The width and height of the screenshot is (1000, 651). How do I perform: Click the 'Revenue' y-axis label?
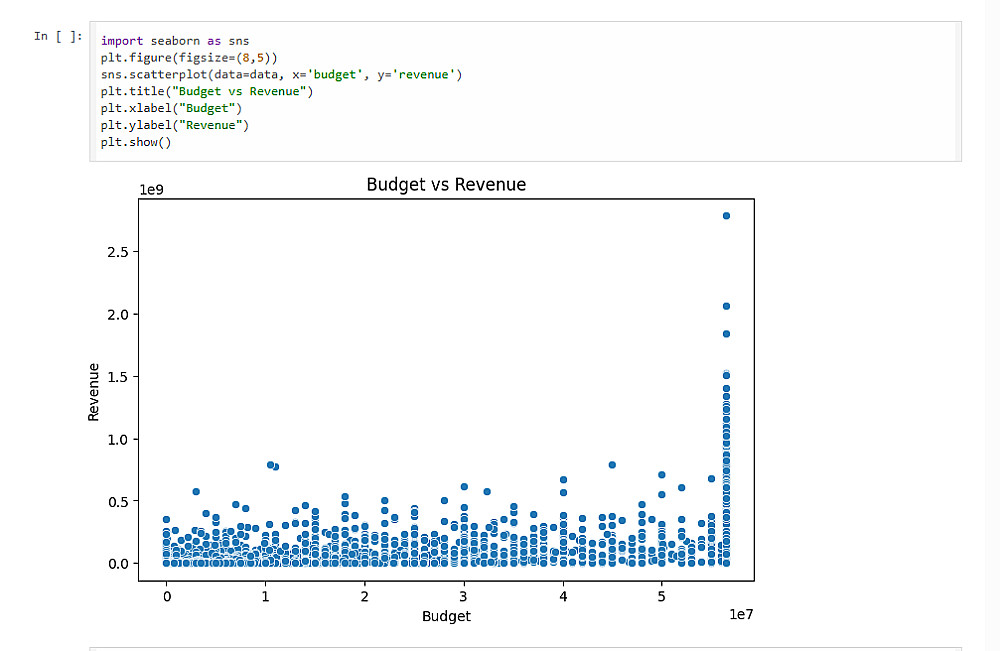(94, 392)
